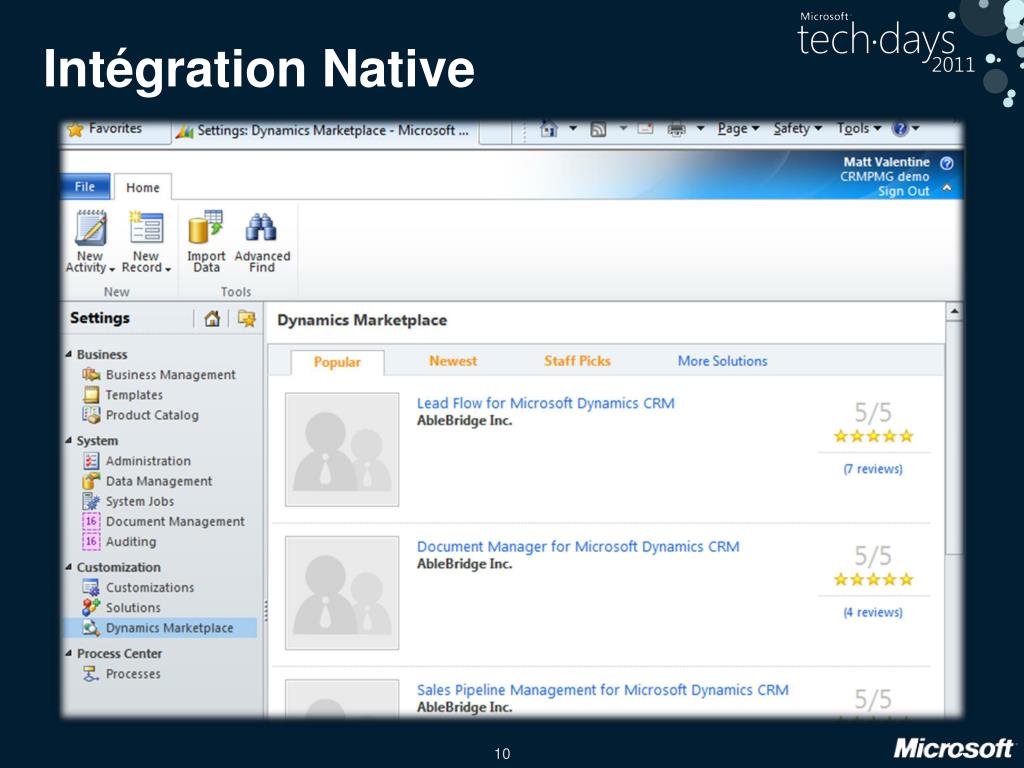The width and height of the screenshot is (1024, 768).
Task: Click the System Jobs icon
Action: (91, 501)
